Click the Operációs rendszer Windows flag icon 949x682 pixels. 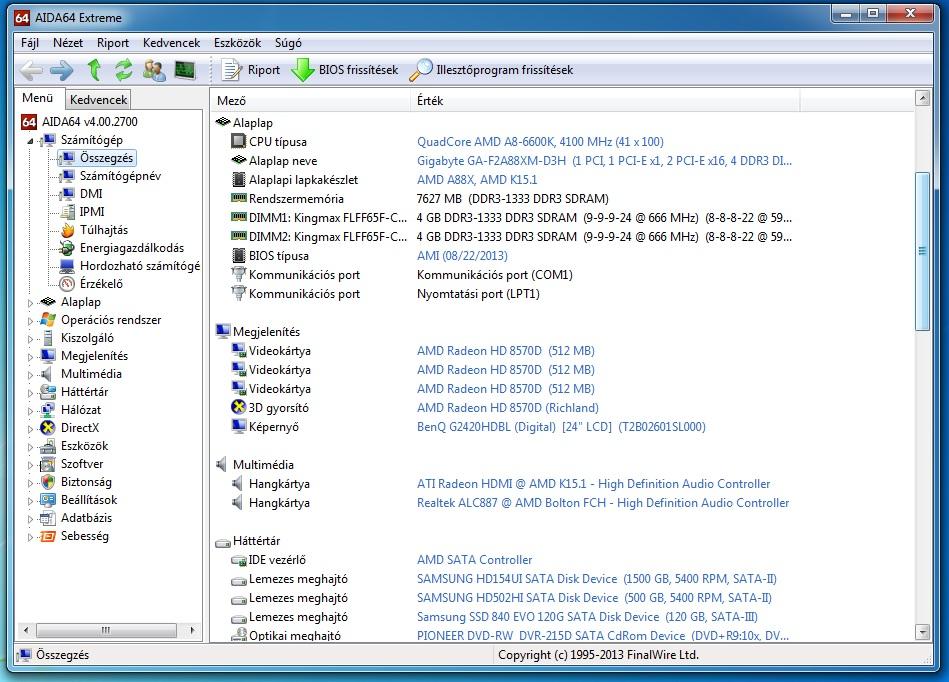coord(48,320)
